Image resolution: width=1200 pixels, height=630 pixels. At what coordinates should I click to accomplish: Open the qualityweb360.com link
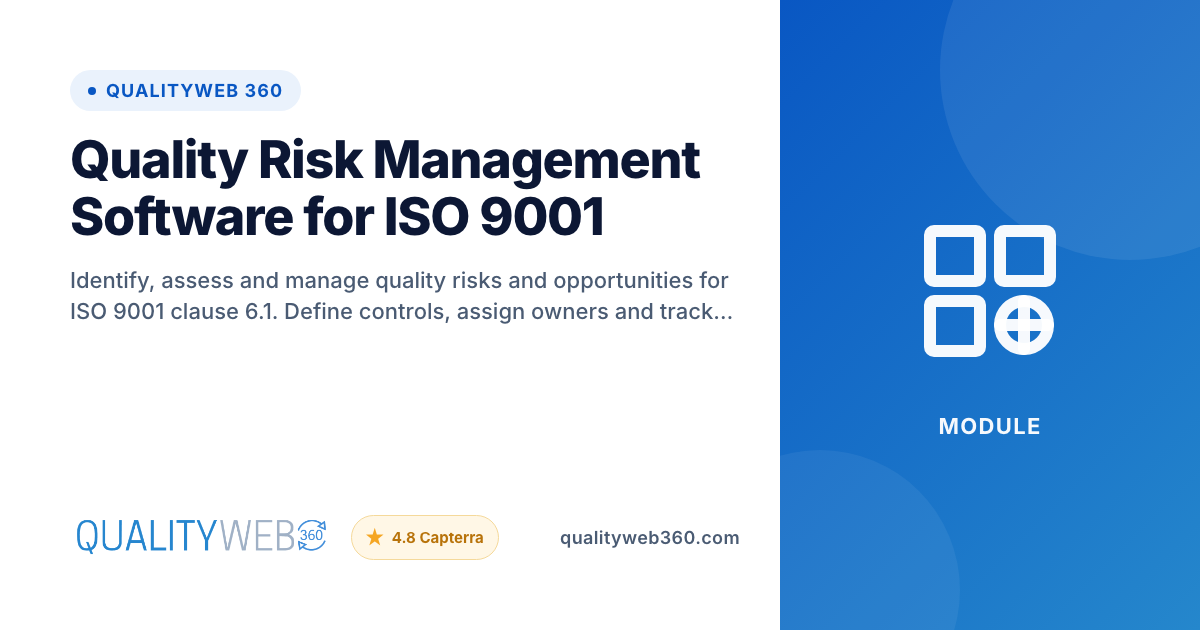point(650,538)
